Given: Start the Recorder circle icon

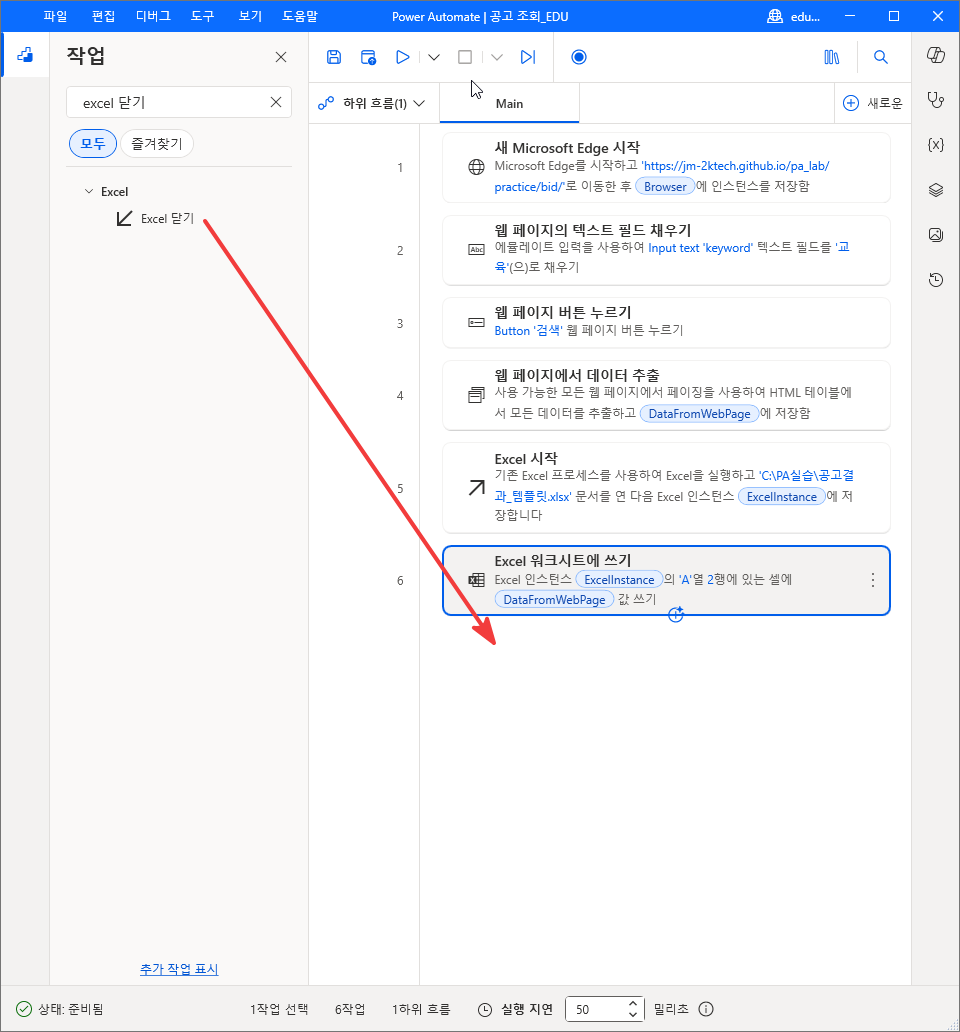Looking at the screenshot, I should (579, 57).
